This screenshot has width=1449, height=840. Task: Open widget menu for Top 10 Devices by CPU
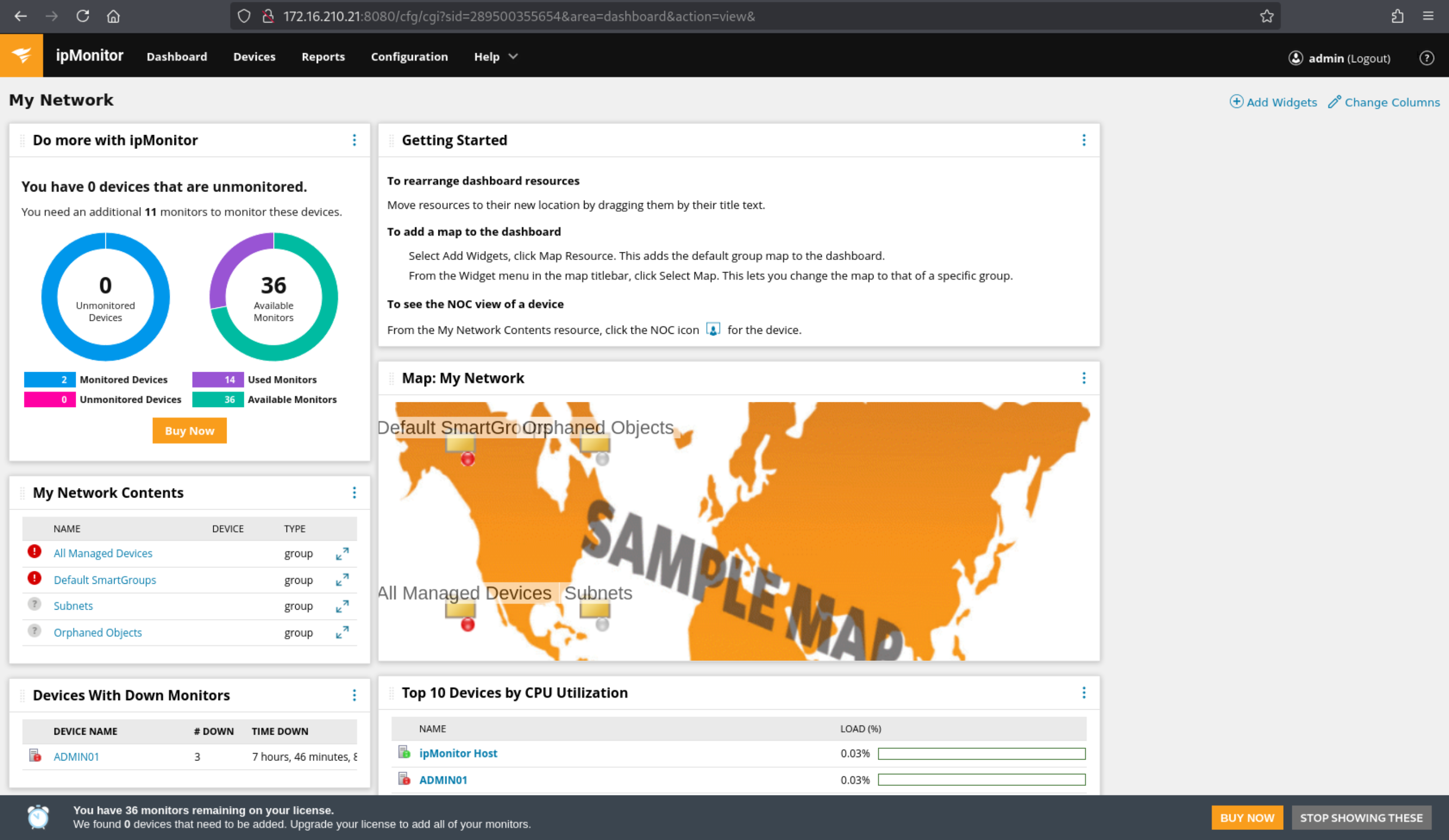tap(1084, 693)
